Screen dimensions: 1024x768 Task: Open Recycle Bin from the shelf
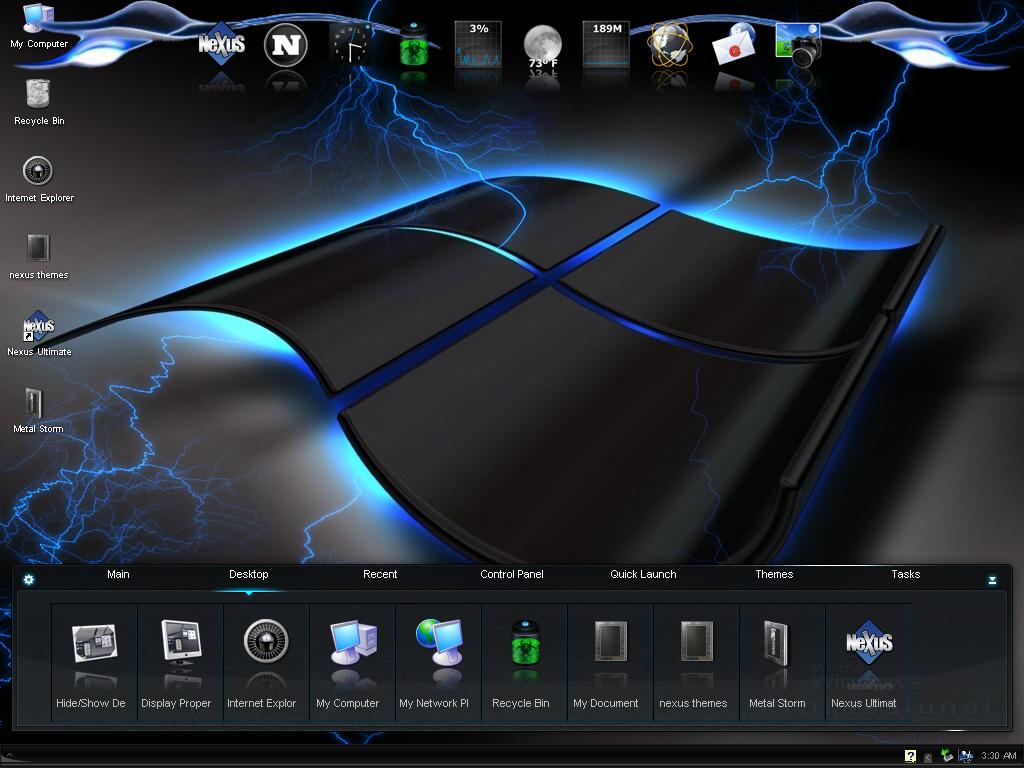[x=524, y=662]
